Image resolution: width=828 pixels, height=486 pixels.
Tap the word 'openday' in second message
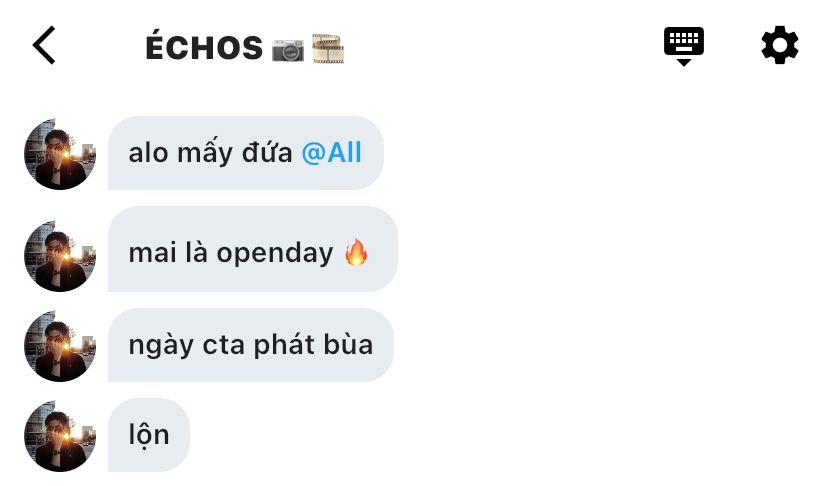[275, 254]
